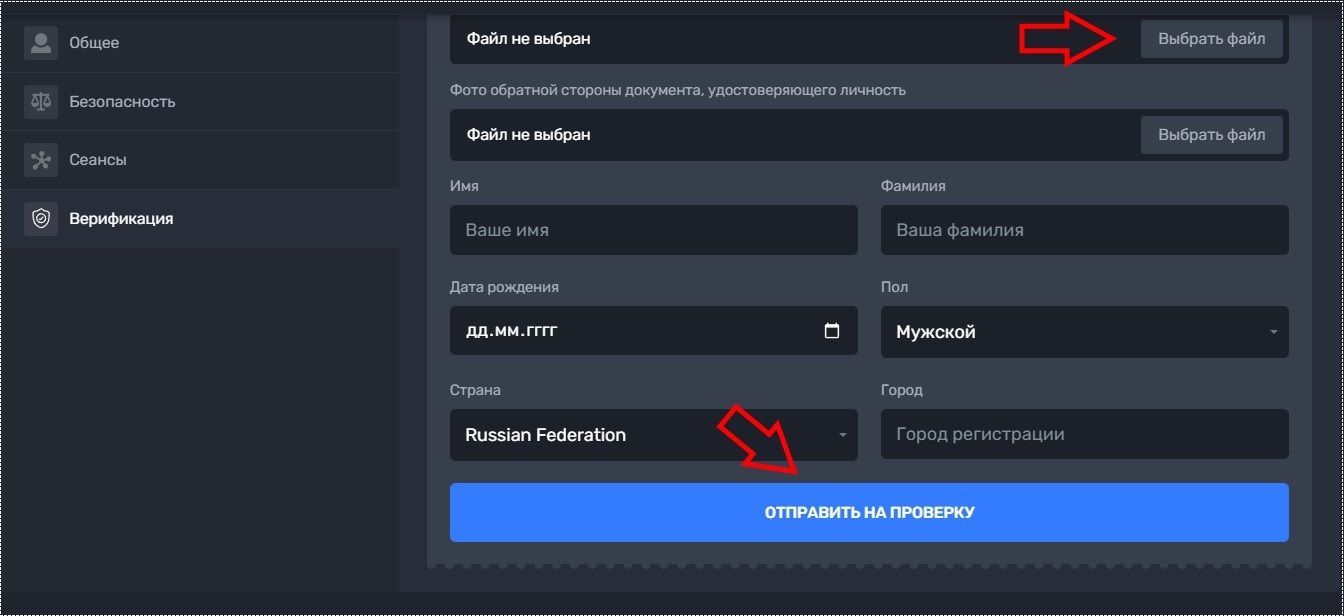This screenshot has width=1344, height=616.
Task: Click the top Файл не выбран text
Action: [x=528, y=39]
